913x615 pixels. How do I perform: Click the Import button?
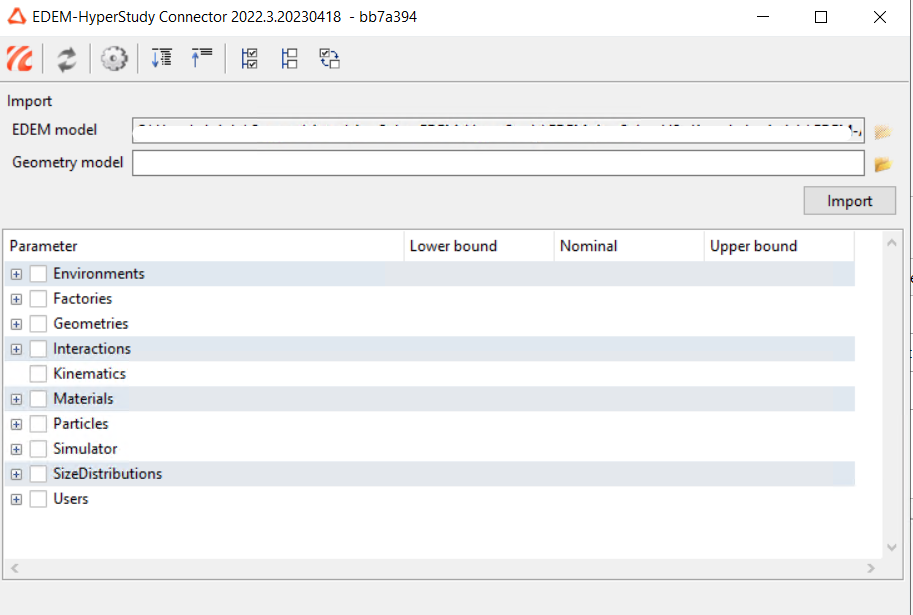click(850, 201)
